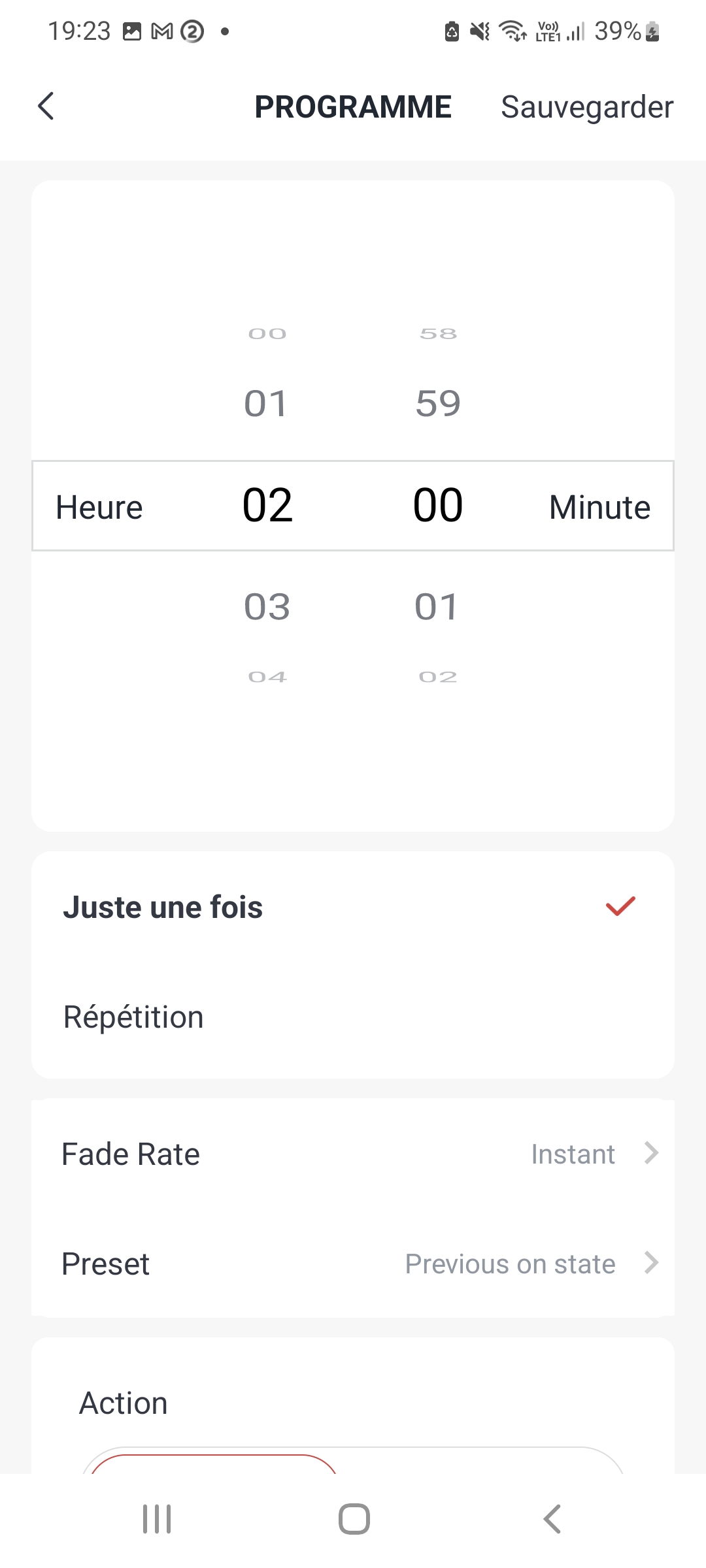Tap the battery status icon
Viewport: 706px width, 1568px height.
click(652, 31)
